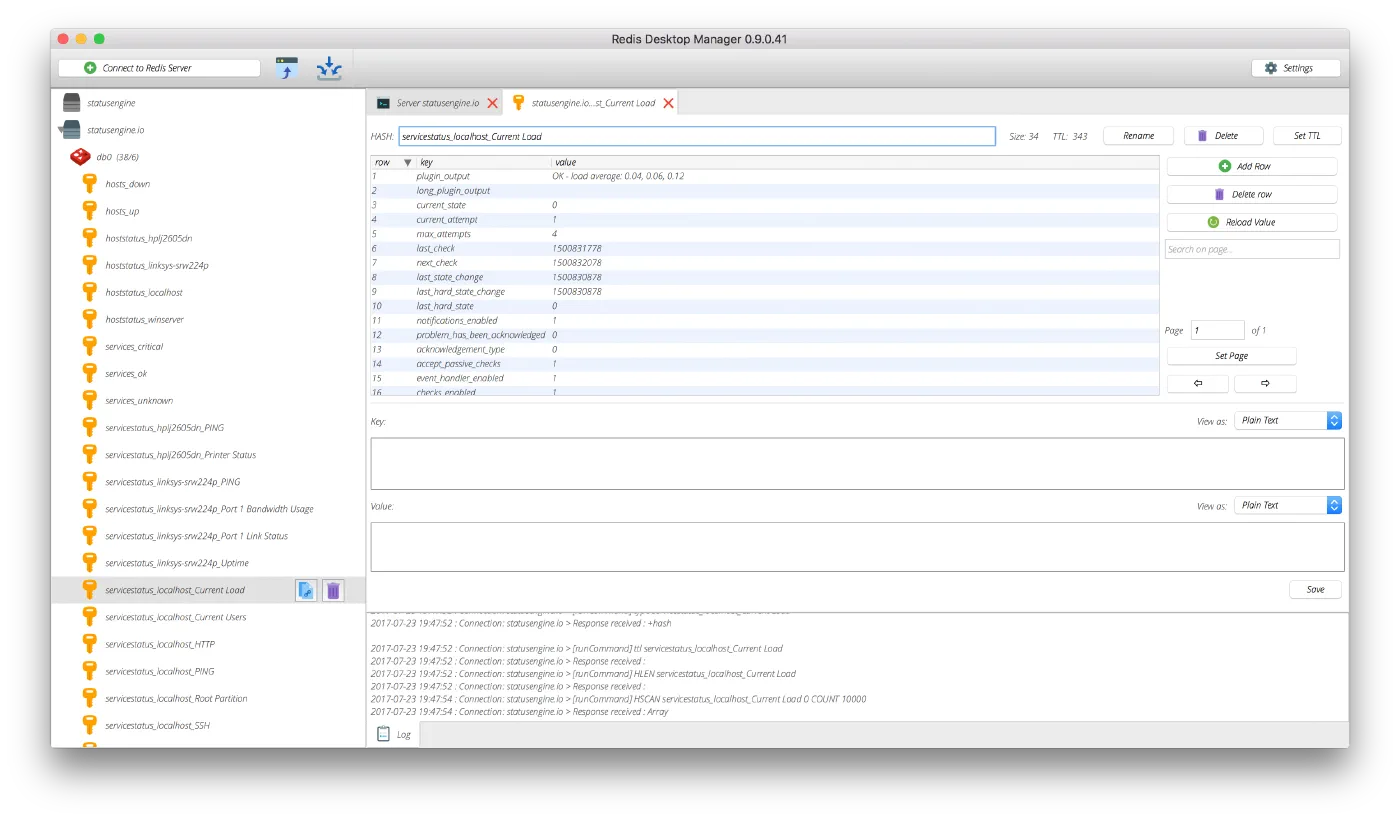
Task: Open the Current Load key in a new tab icon
Action: pos(306,590)
